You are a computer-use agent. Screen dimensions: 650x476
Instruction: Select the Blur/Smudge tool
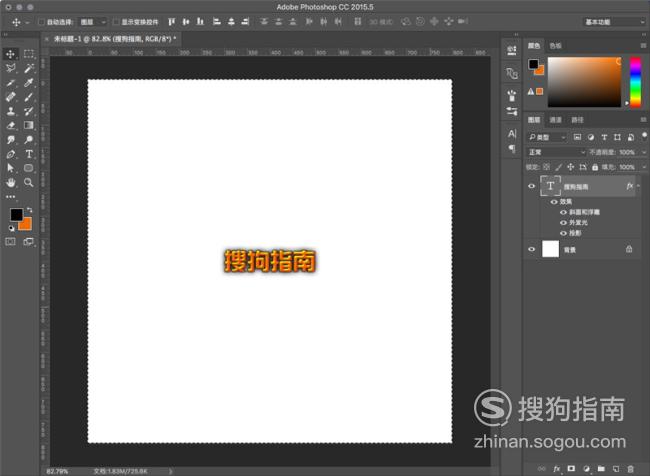pos(11,140)
